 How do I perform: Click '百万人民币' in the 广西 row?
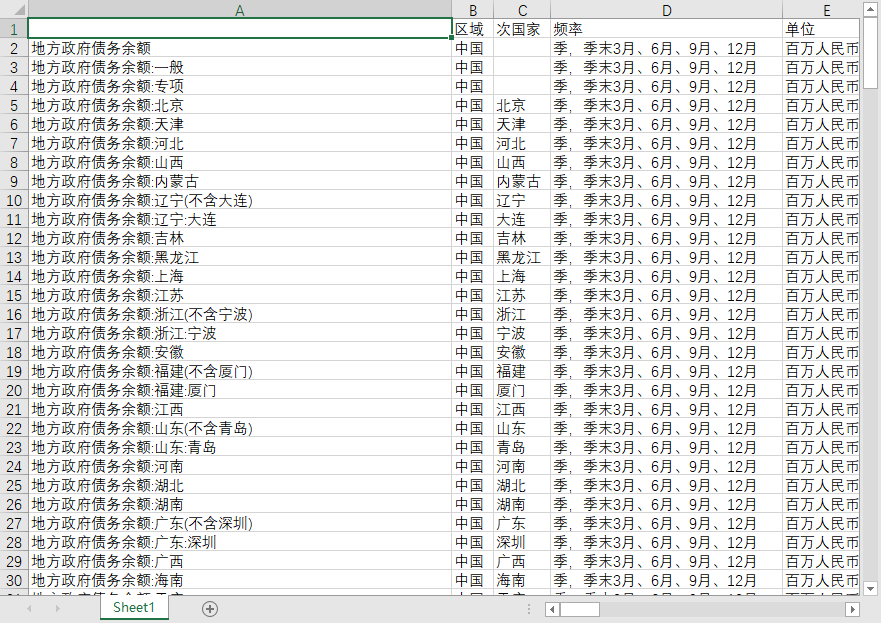tap(821, 562)
